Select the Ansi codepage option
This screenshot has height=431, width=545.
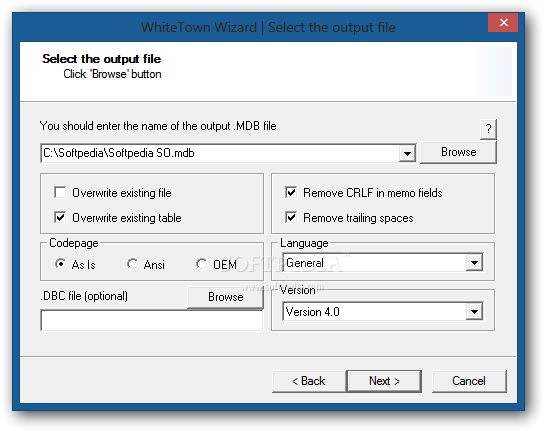click(132, 264)
